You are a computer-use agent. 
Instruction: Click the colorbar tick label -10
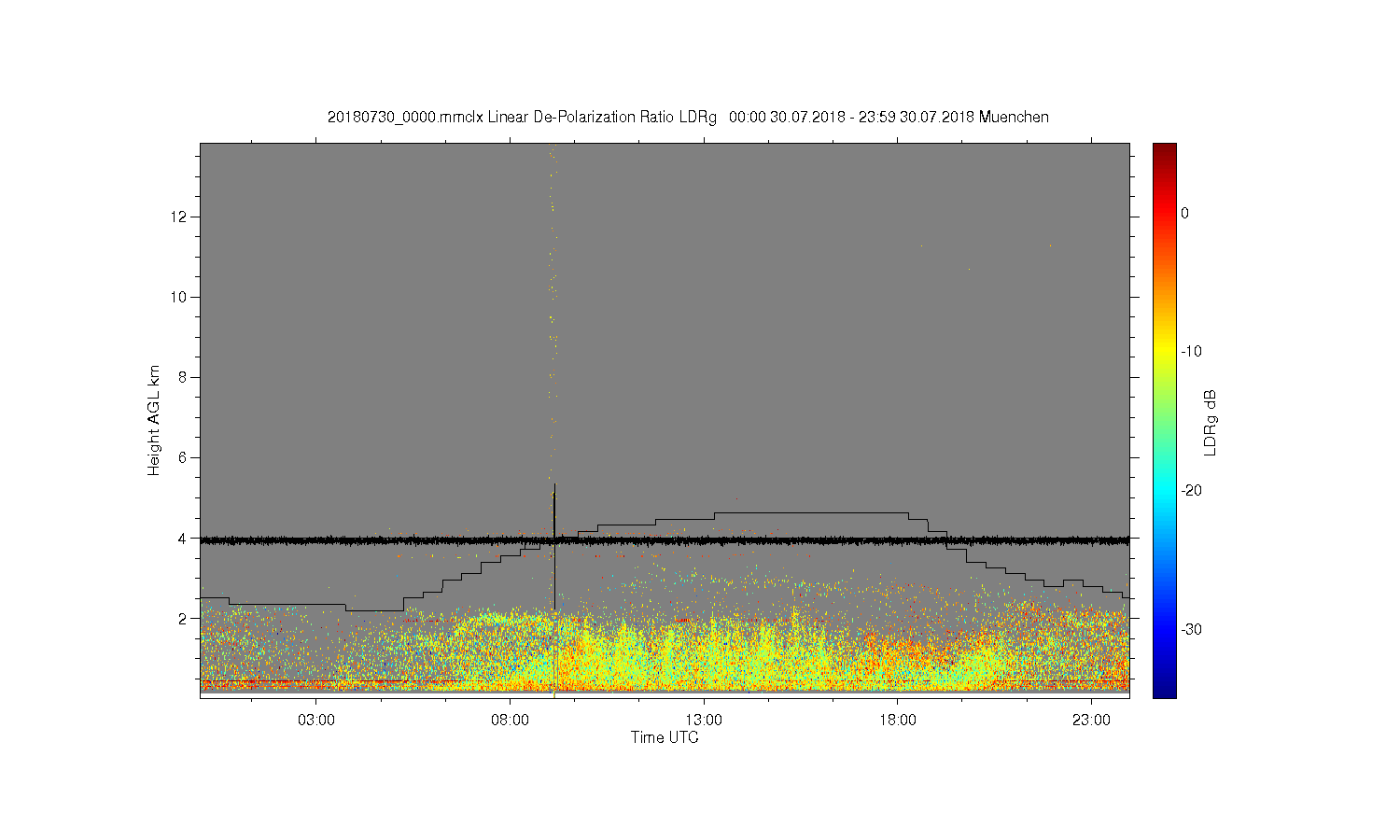[x=1191, y=352]
